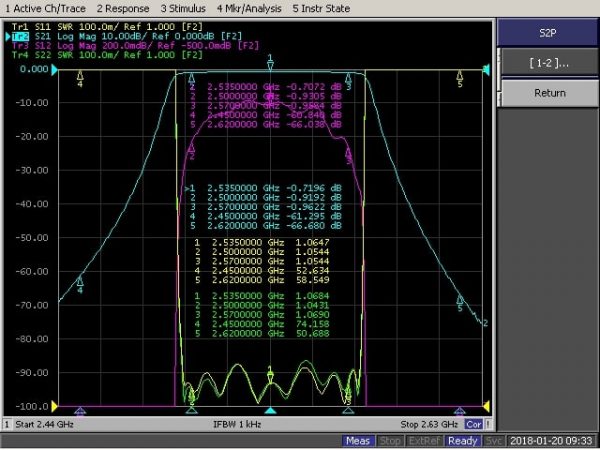Click the channel 1 number box in status bar
Screen dimensions: 600x450
click(x=7, y=424)
